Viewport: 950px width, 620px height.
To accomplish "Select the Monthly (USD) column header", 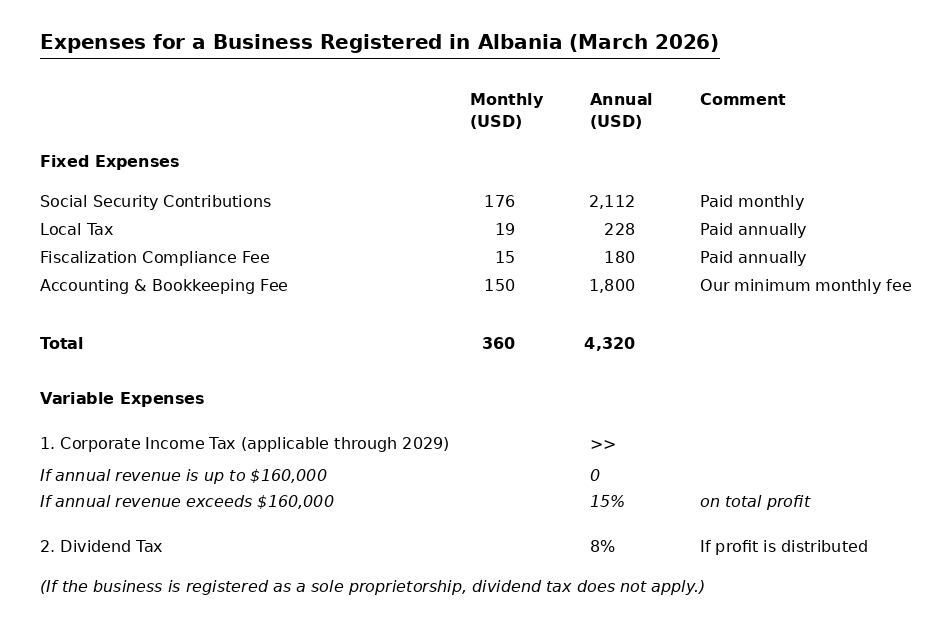I will pyautogui.click(x=507, y=110).
